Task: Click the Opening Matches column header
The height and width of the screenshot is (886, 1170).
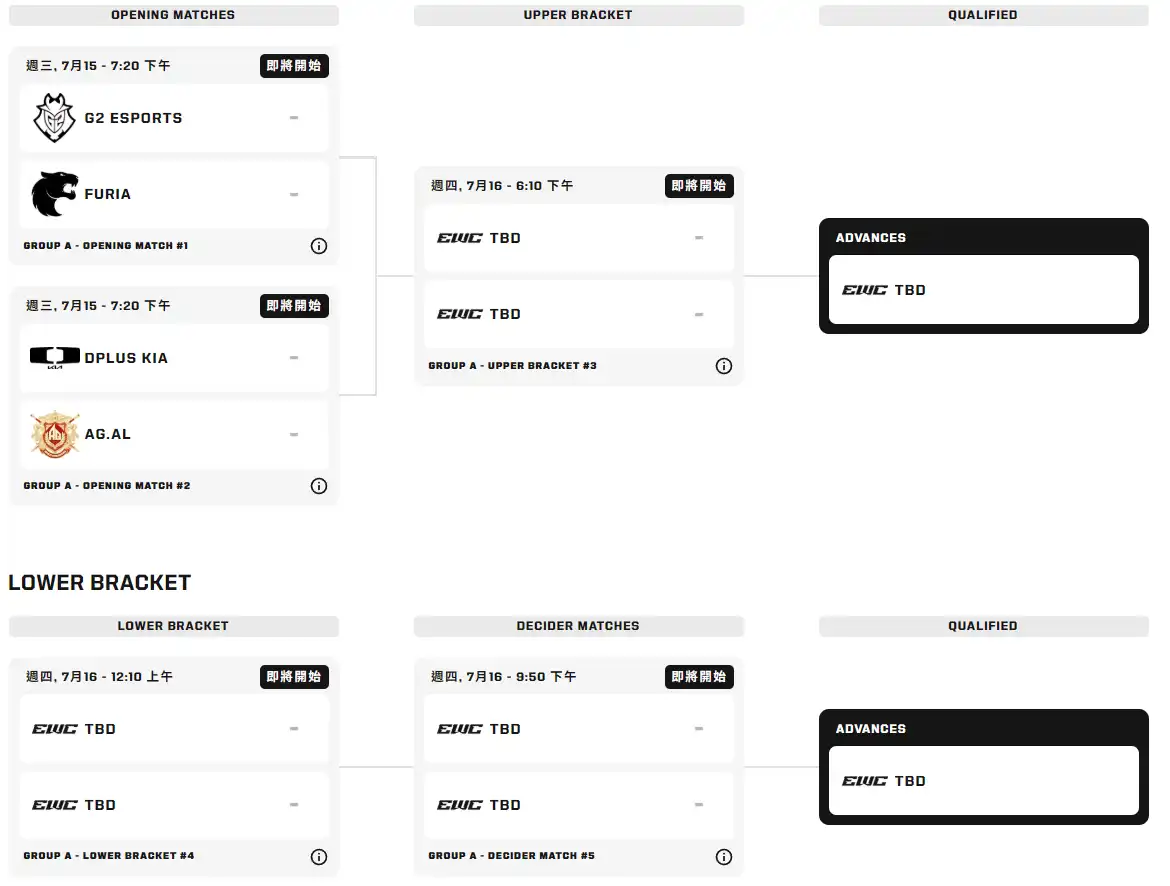Action: (173, 15)
